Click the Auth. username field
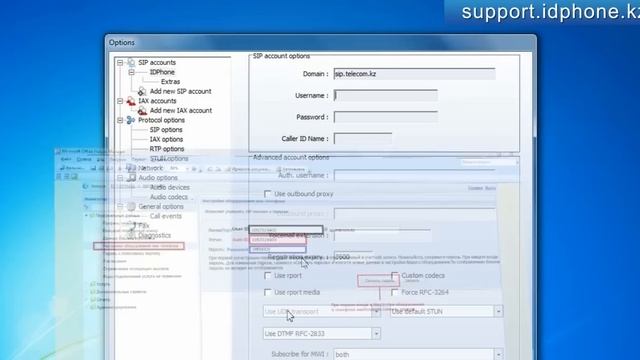This screenshot has width=640, height=360. 415,176
